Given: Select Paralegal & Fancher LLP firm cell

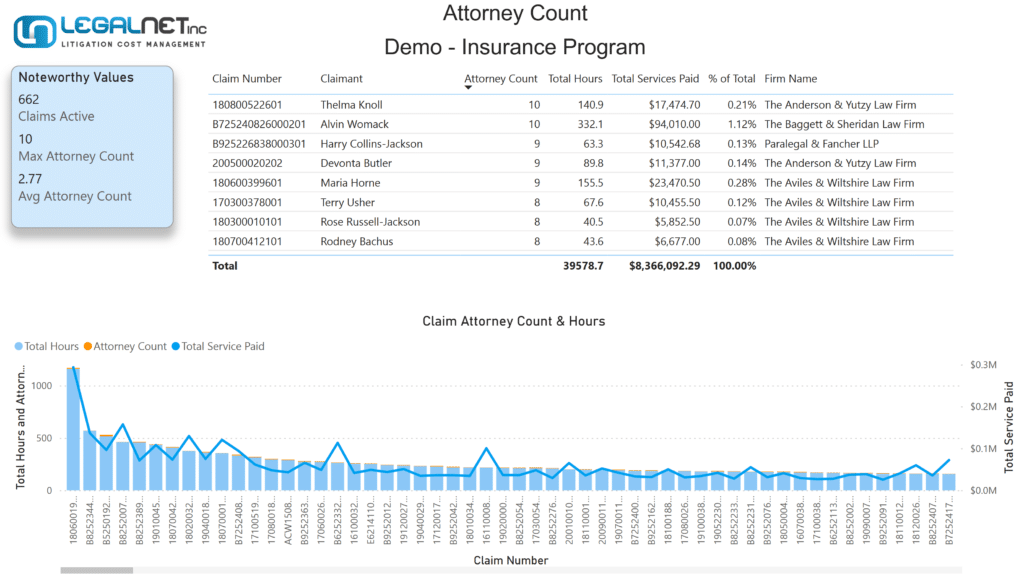Looking at the screenshot, I should (822, 144).
